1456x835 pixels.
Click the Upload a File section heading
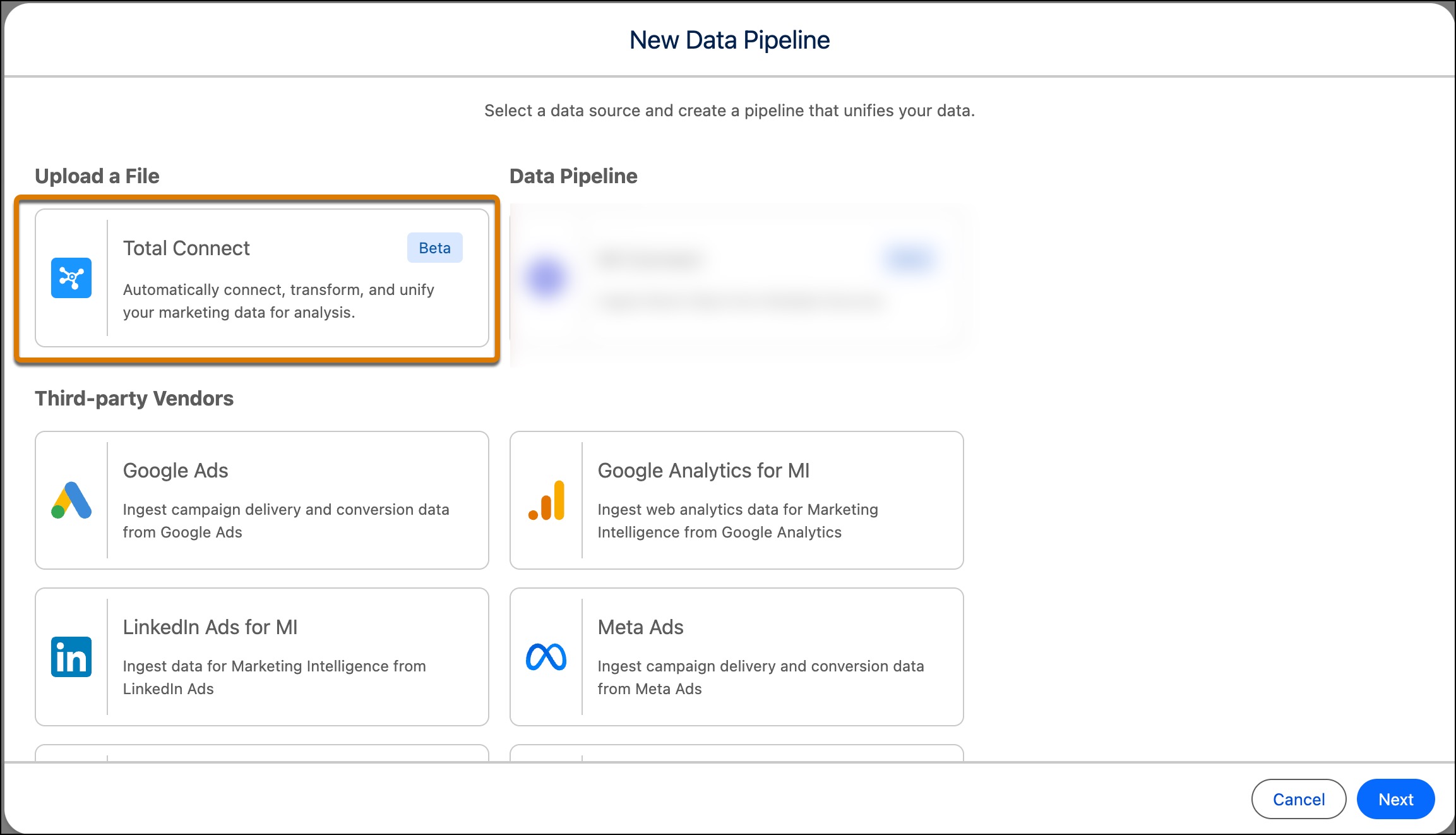[x=98, y=176]
